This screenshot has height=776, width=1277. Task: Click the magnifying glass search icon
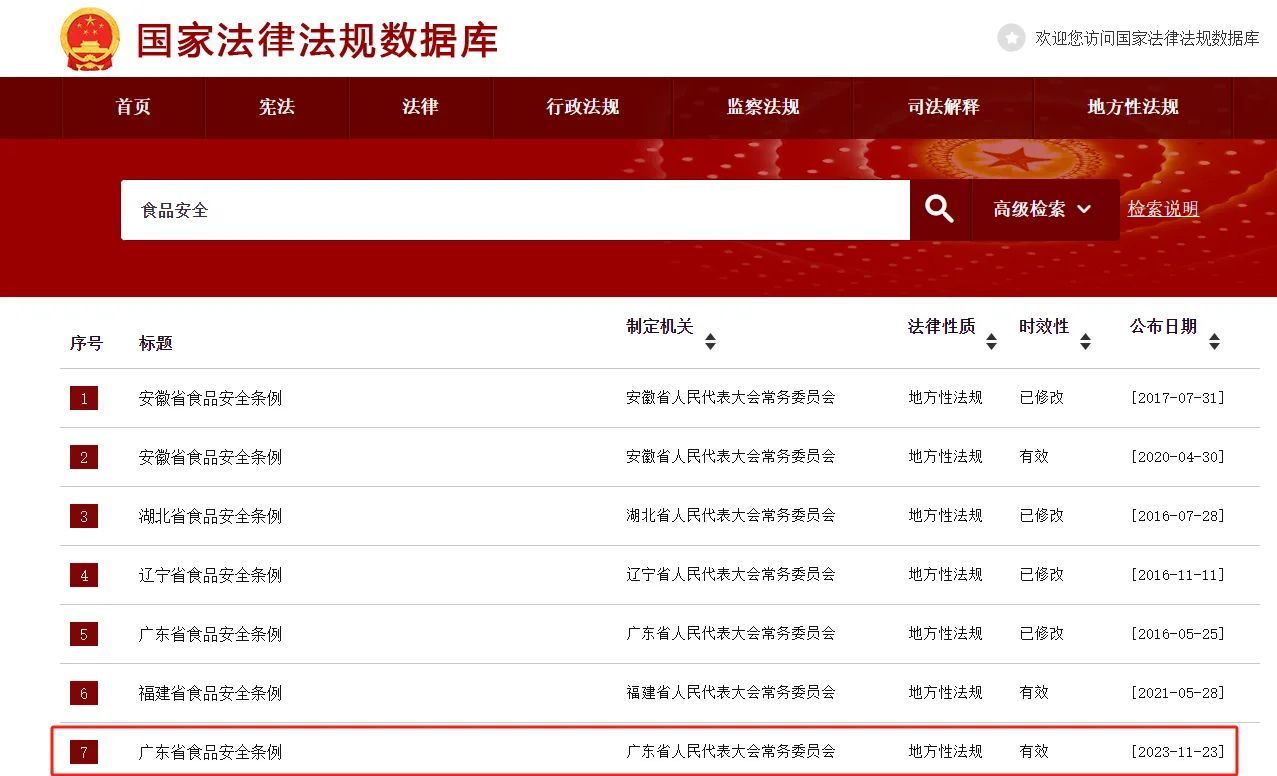(938, 209)
